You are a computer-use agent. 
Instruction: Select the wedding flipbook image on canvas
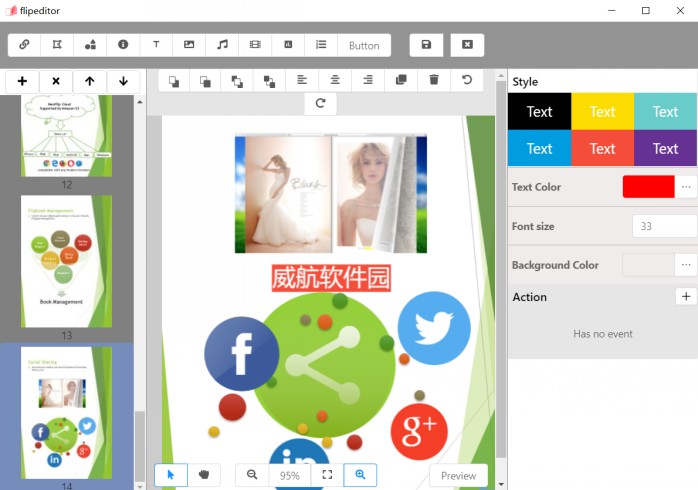pyautogui.click(x=331, y=194)
